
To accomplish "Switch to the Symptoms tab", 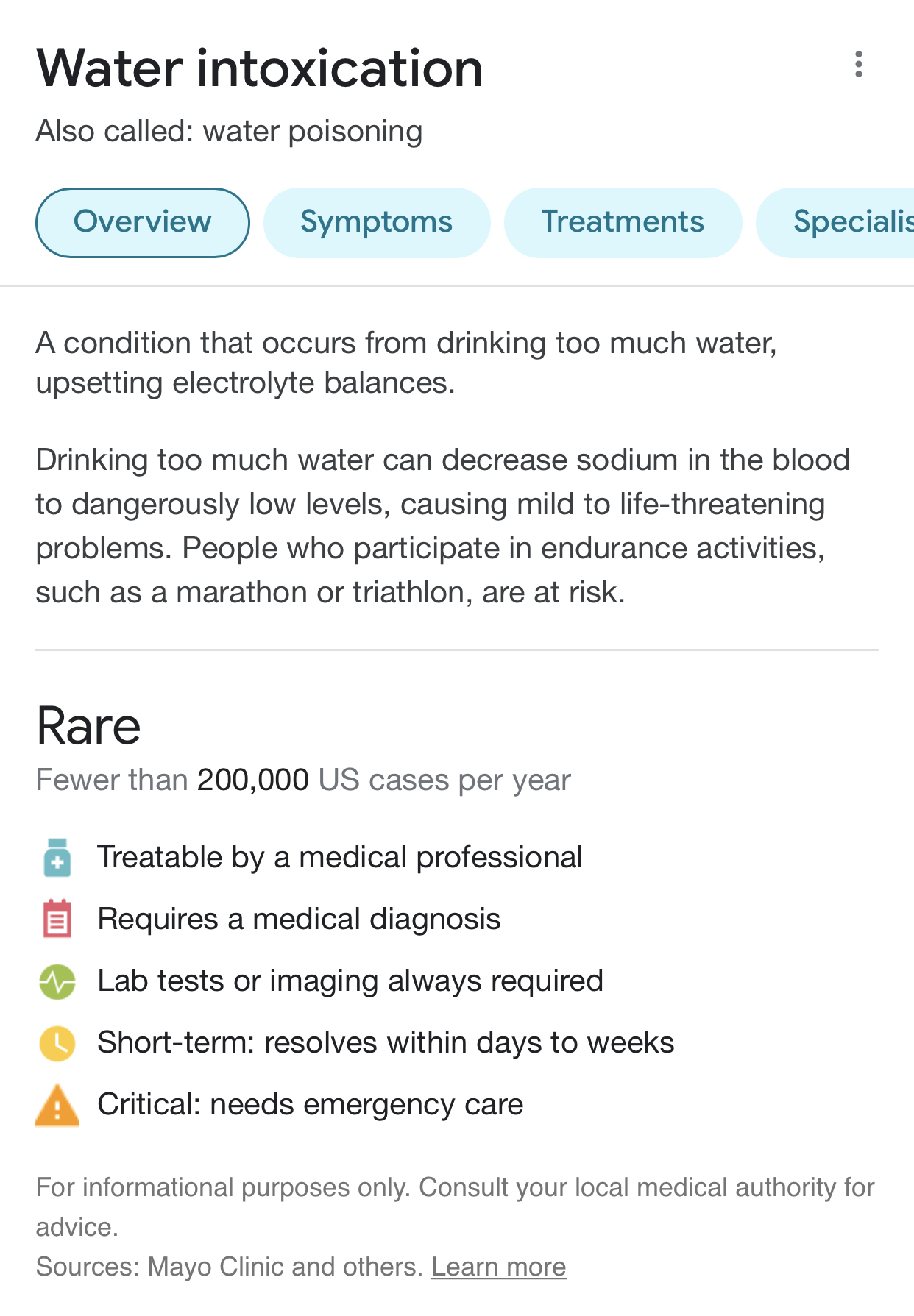I will pos(376,222).
